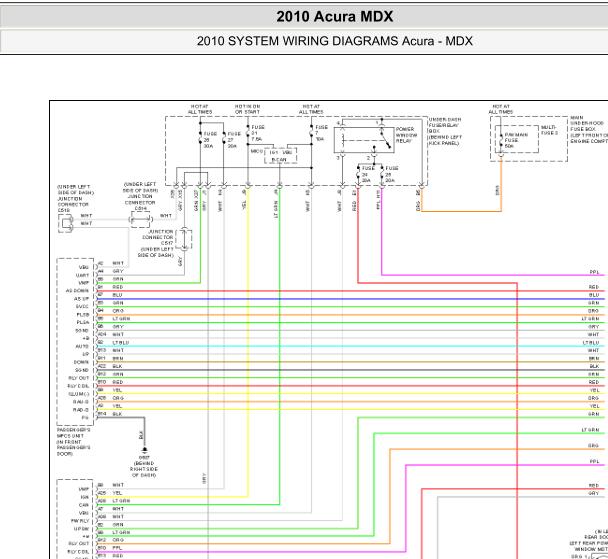Click the B-CAN box label
The height and width of the screenshot is (559, 608).
(279, 160)
